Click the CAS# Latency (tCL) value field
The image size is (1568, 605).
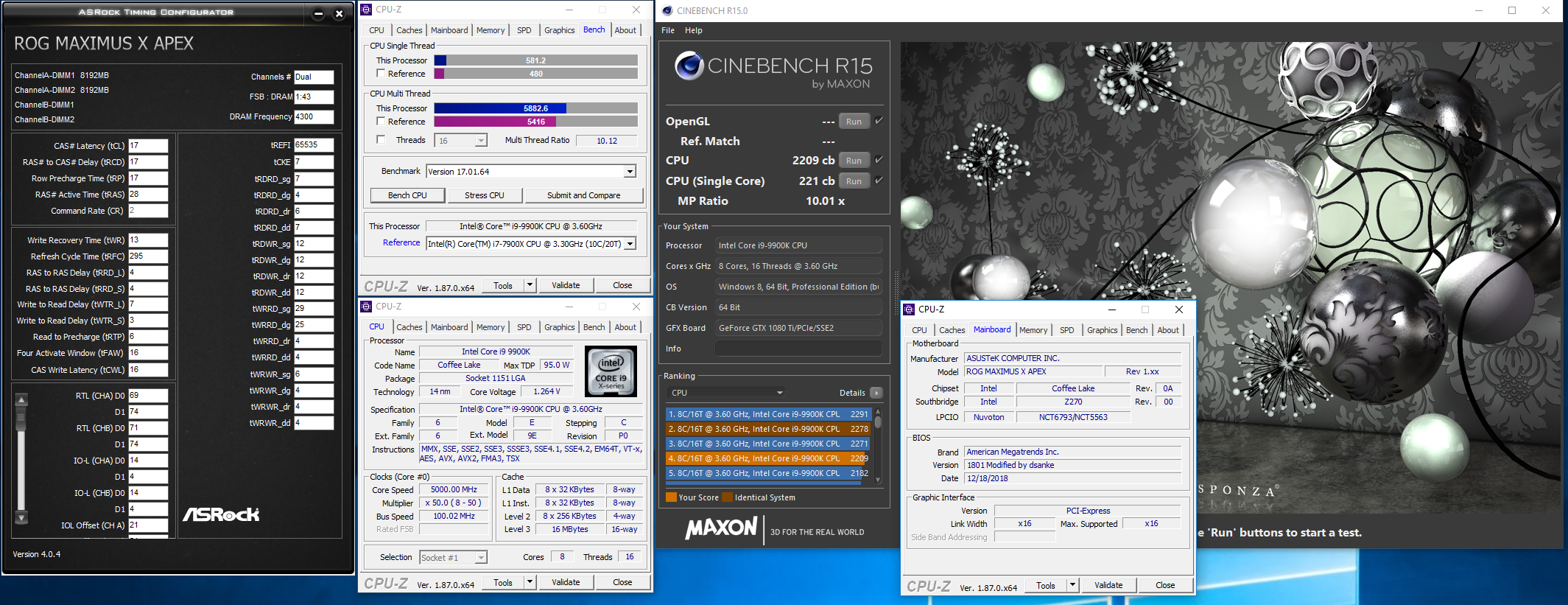click(x=148, y=146)
